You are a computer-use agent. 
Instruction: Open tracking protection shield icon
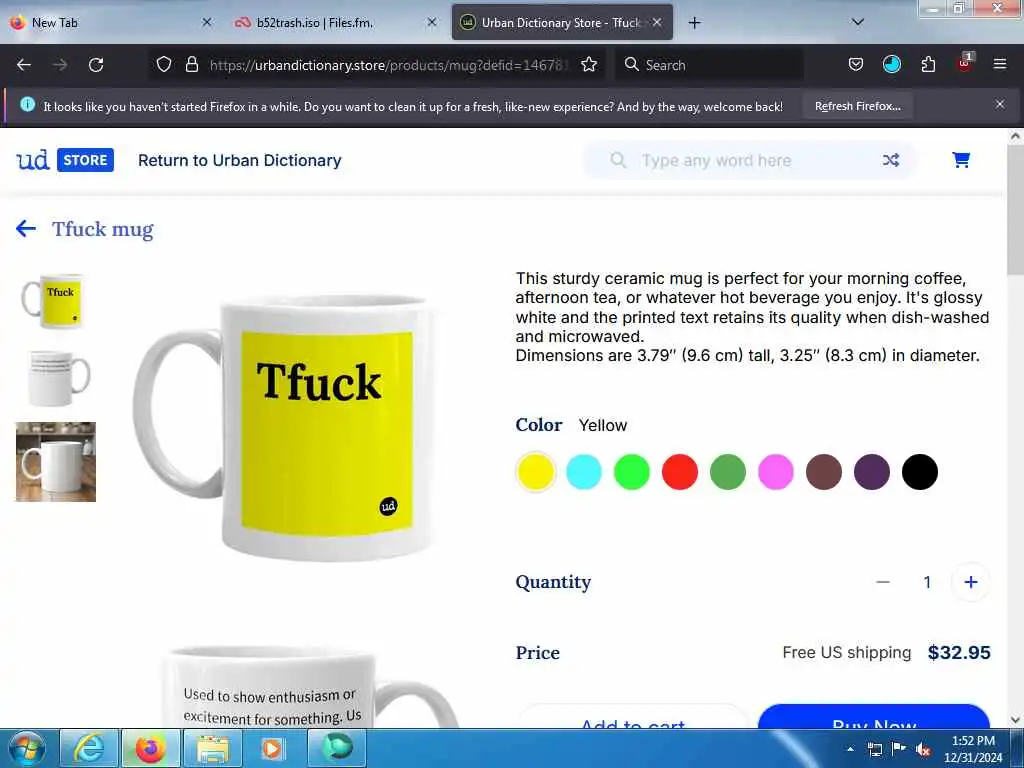164,65
